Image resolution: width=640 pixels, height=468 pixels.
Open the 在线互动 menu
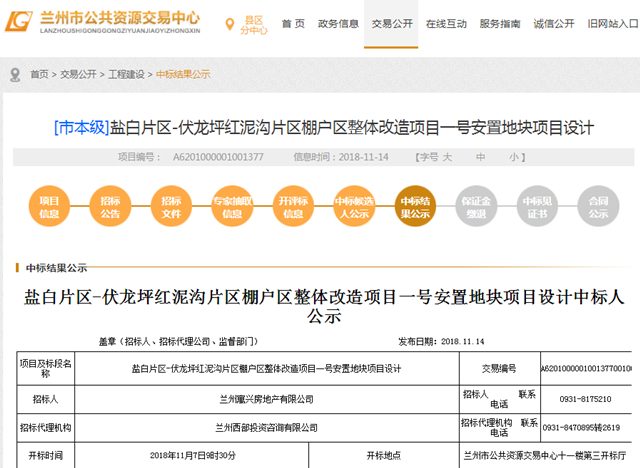point(445,22)
